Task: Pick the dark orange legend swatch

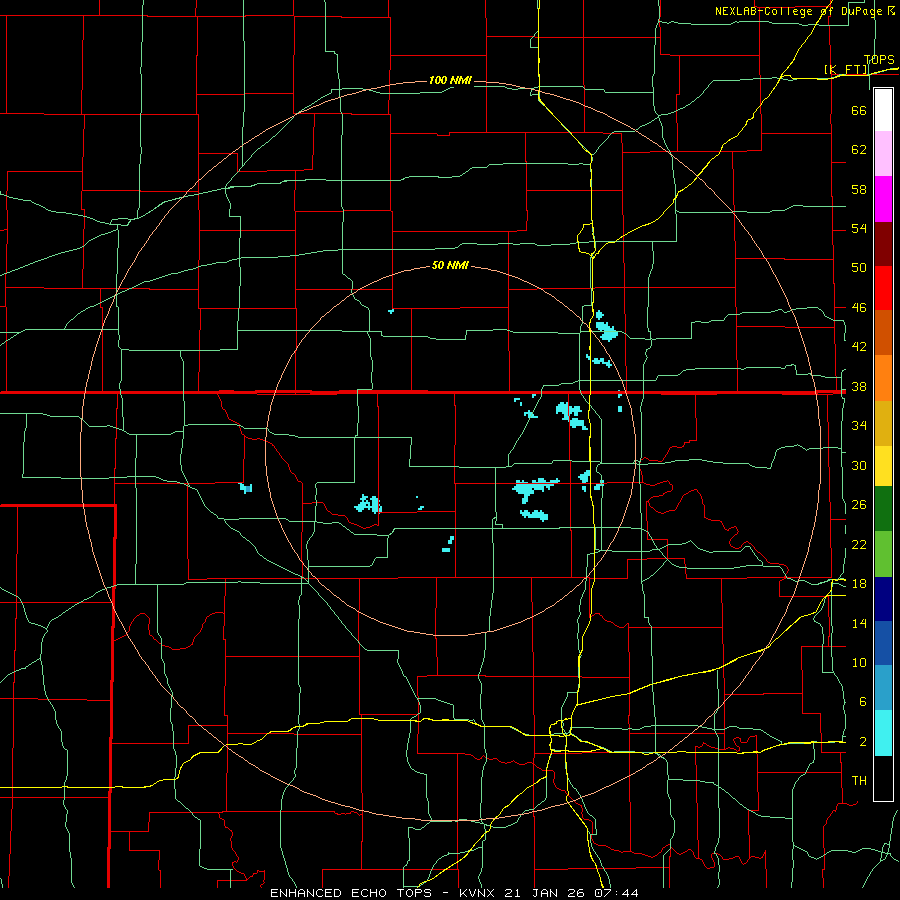Action: point(883,333)
